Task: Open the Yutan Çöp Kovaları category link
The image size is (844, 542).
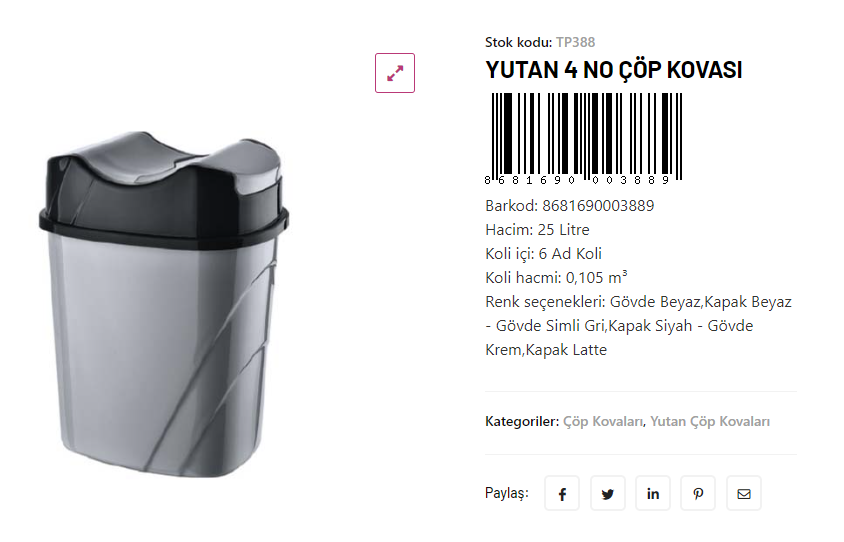Action: click(x=709, y=421)
